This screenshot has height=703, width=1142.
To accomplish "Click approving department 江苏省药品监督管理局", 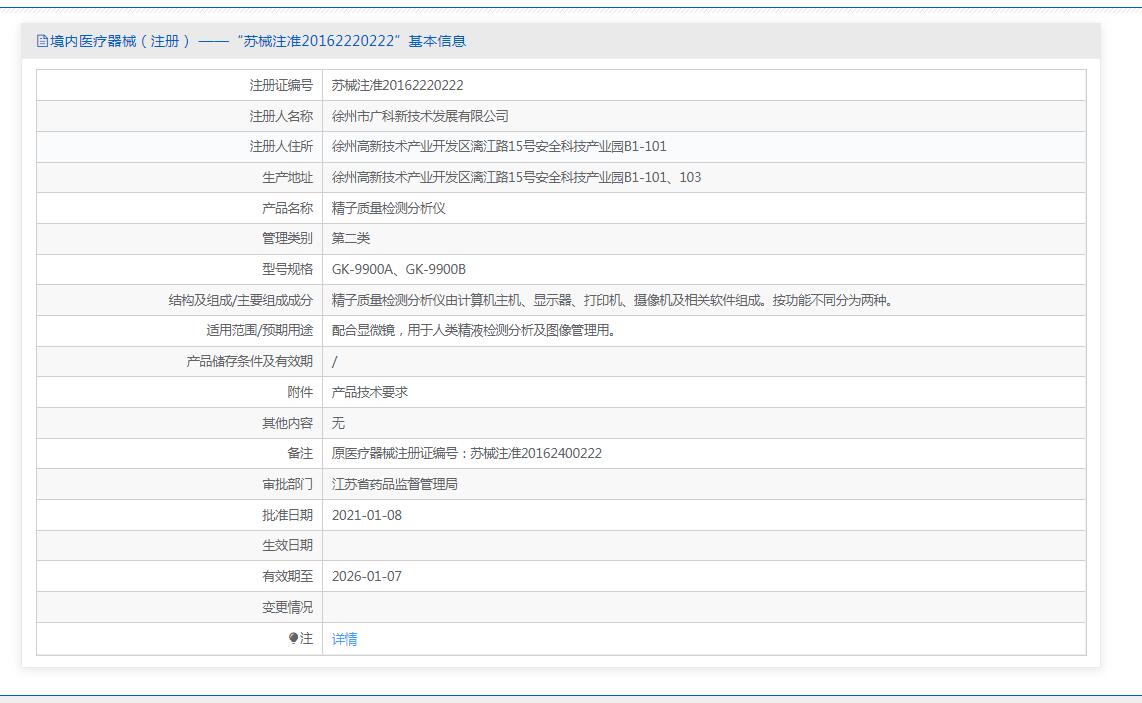I will 394,484.
